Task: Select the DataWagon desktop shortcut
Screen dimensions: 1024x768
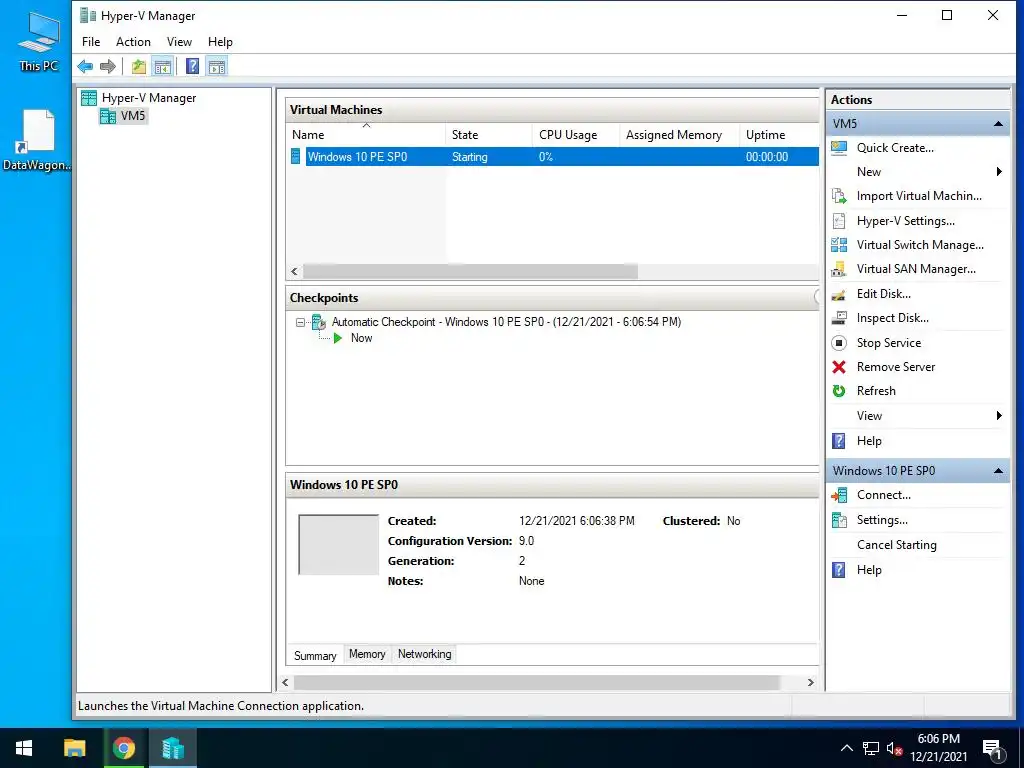Action: tap(37, 140)
